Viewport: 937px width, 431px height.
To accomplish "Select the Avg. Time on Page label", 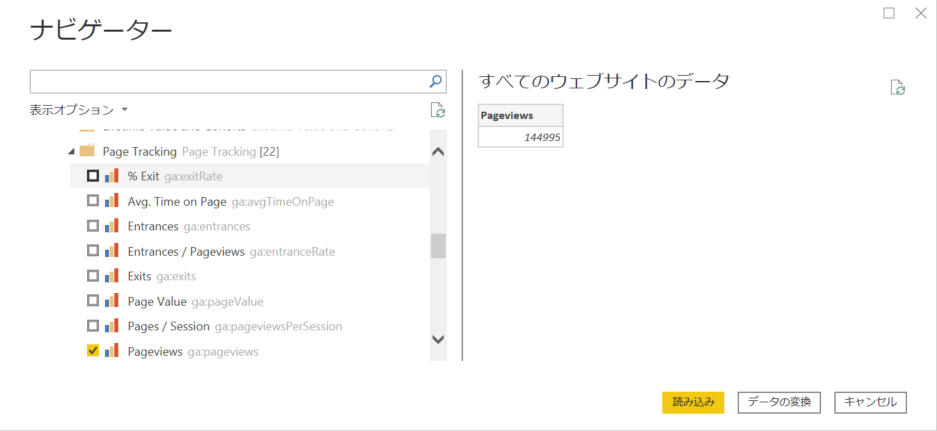I will coord(177,202).
